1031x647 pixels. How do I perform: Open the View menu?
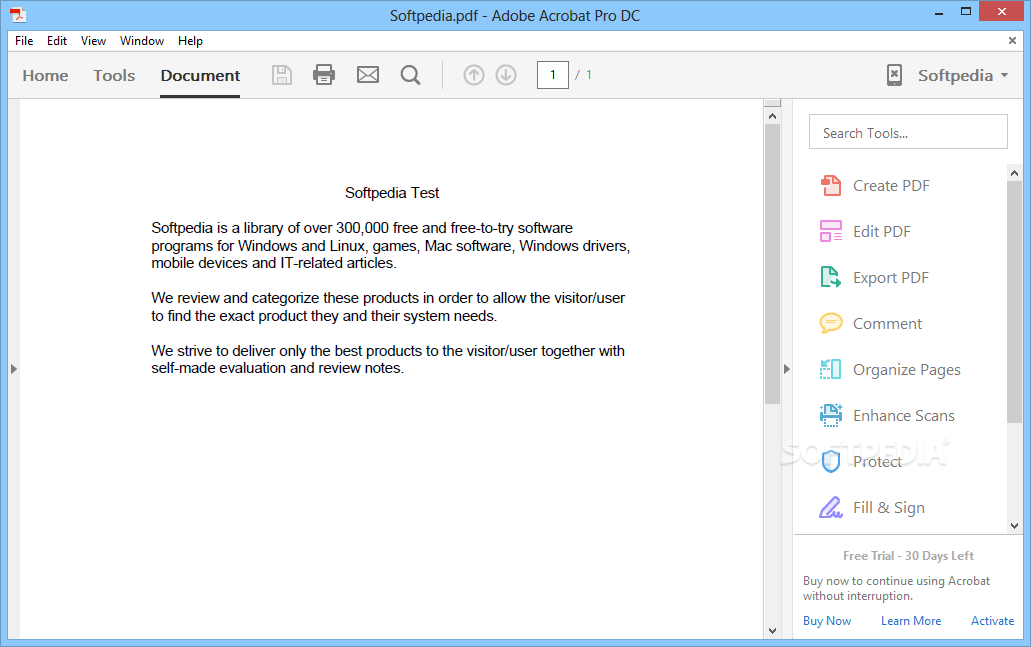click(93, 41)
